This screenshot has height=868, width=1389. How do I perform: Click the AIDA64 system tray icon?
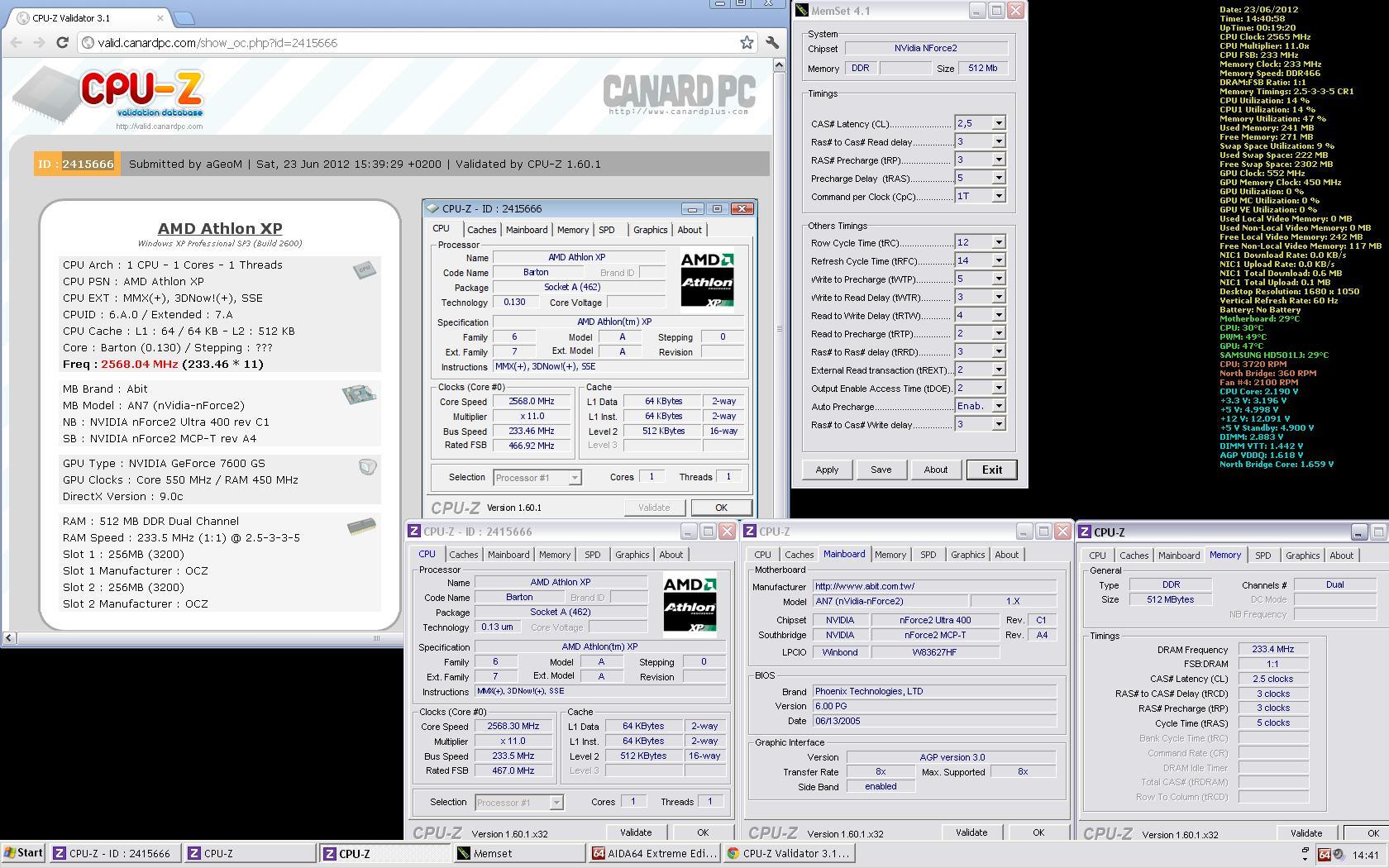[x=1324, y=855]
